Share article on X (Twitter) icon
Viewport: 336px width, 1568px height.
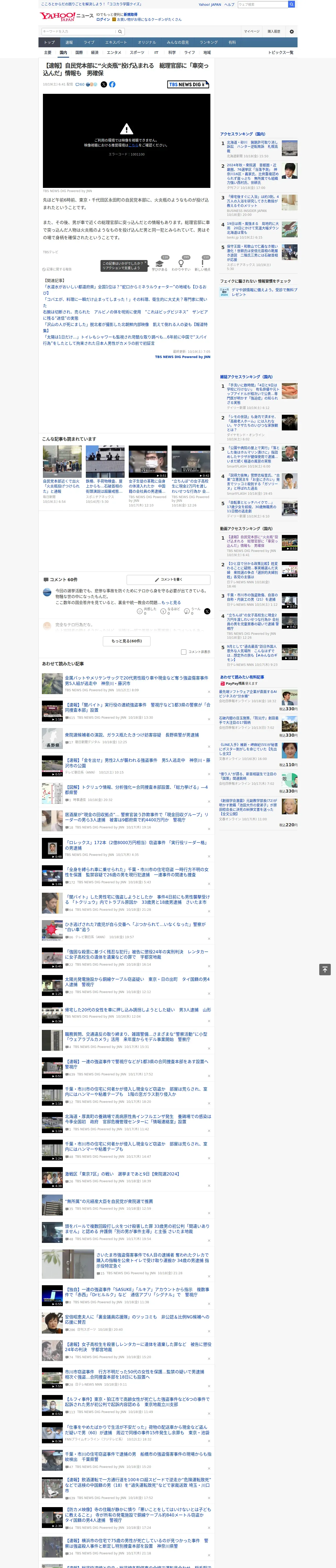pos(104,85)
